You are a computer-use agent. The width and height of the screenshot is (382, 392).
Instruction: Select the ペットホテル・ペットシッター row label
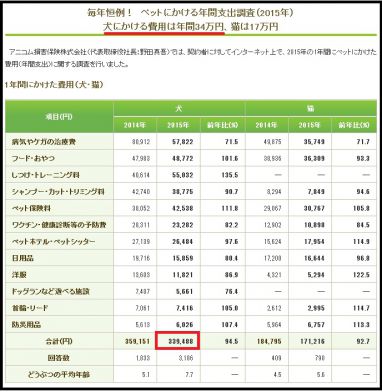(53, 242)
